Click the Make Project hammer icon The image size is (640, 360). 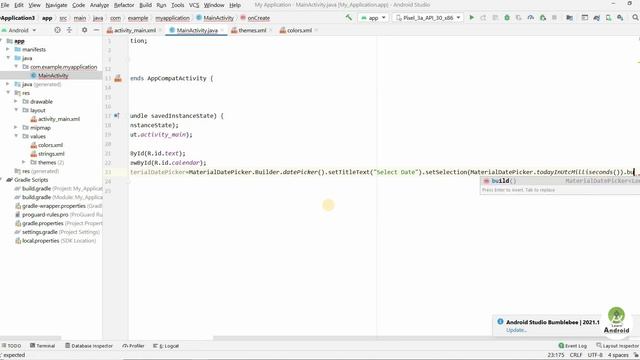(349, 18)
